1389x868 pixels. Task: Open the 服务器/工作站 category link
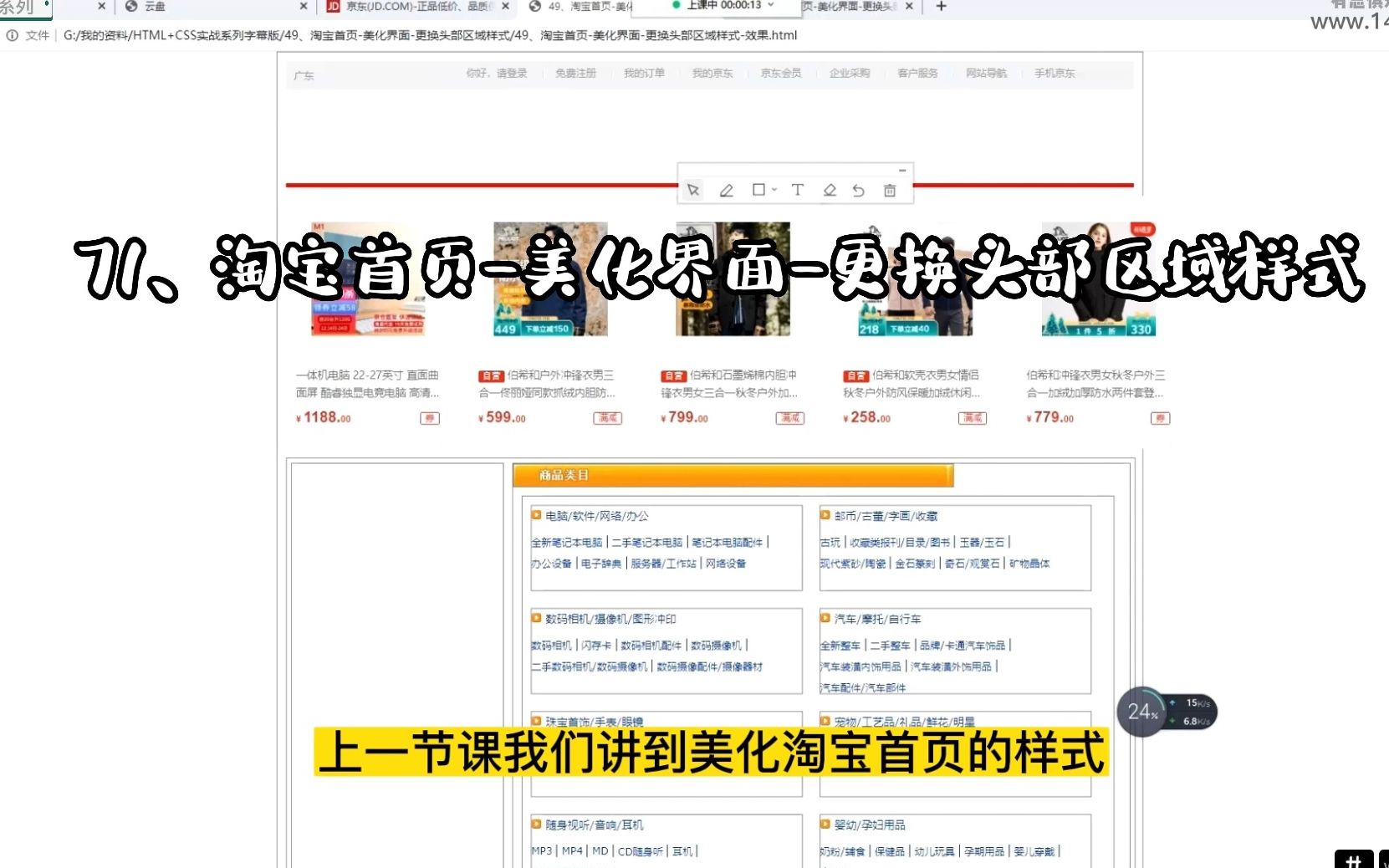tap(663, 564)
